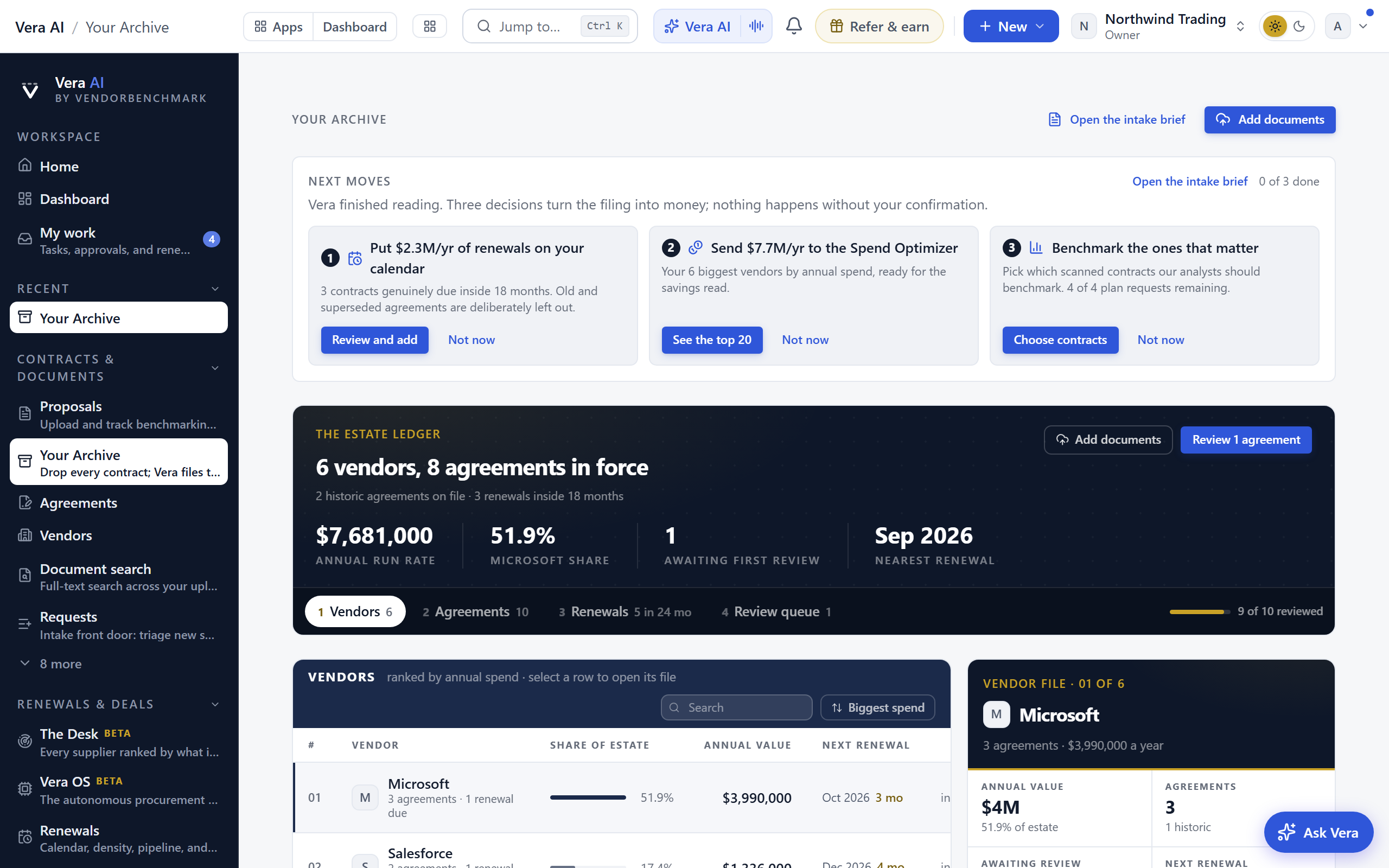The width and height of the screenshot is (1389, 868).
Task: Collapse the Contracts & Documents section
Action: [x=215, y=368]
